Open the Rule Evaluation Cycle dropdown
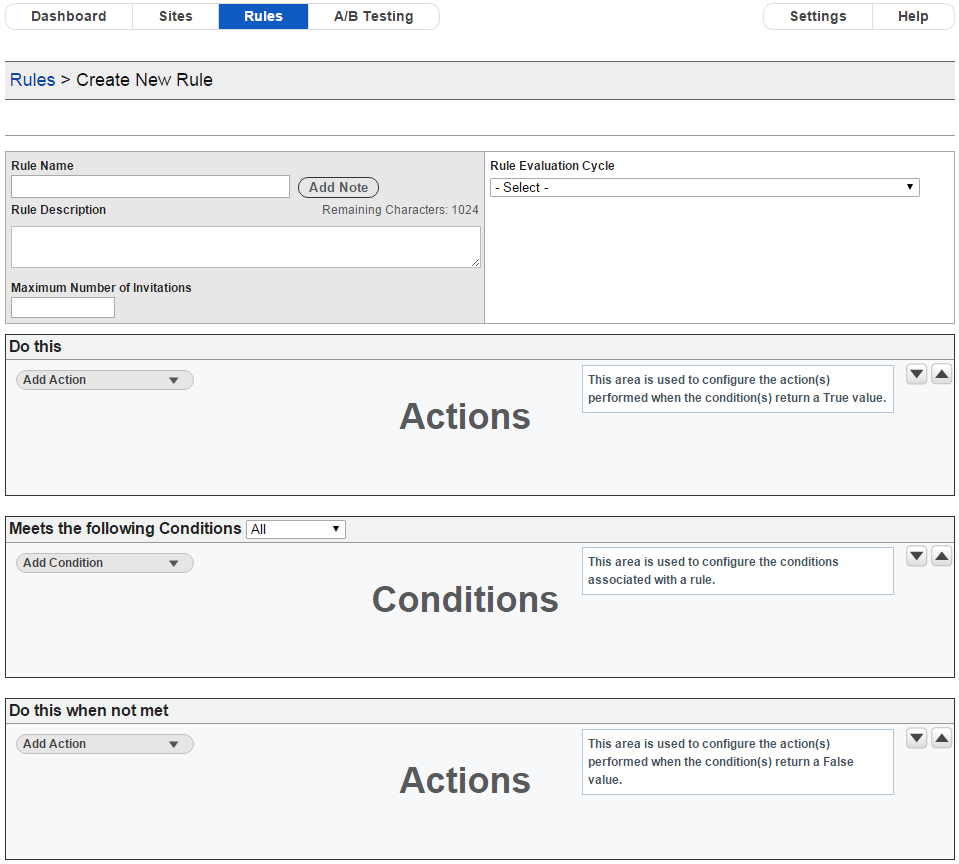The width and height of the screenshot is (959, 864). coord(704,187)
